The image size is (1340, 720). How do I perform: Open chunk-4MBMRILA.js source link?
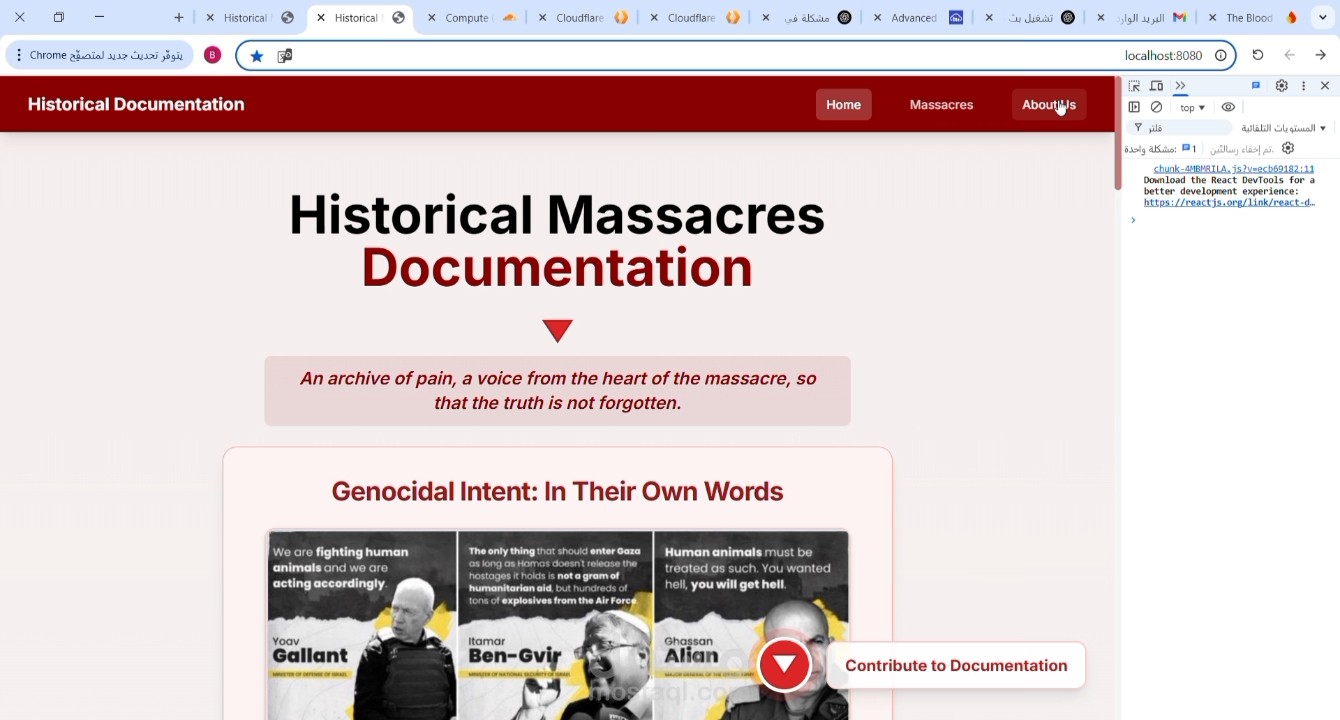[1233, 169]
